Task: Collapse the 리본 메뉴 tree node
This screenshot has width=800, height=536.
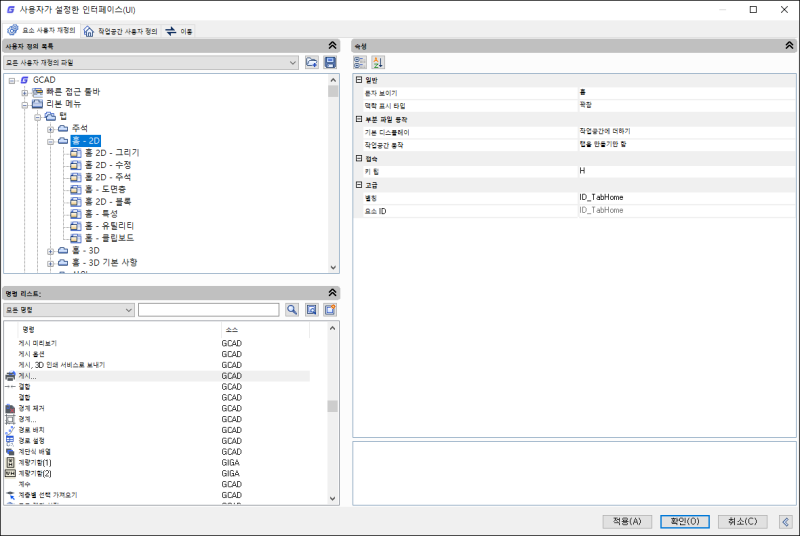Action: coord(24,105)
